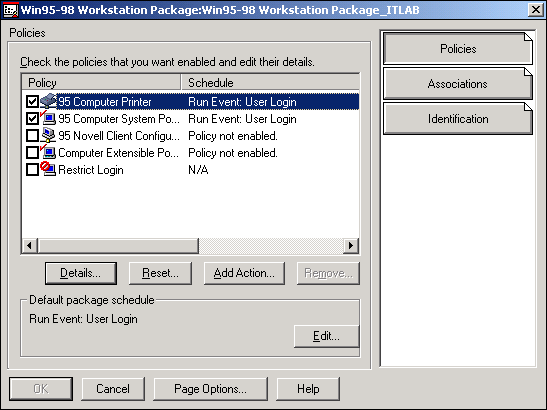
Task: Enable the 95 Novell Client Configuration checkbox
Action: pyautogui.click(x=32, y=136)
